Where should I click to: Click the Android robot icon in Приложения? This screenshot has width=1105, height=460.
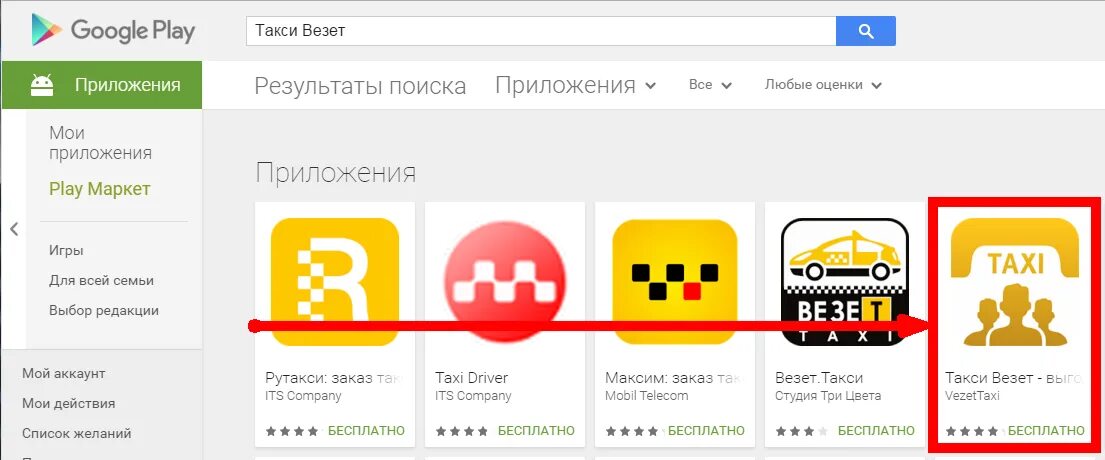(42, 85)
